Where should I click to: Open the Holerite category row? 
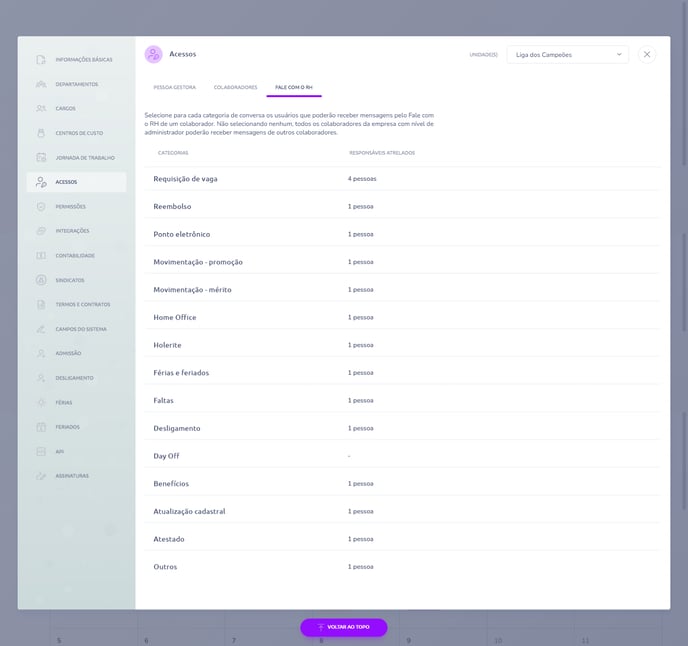(401, 345)
